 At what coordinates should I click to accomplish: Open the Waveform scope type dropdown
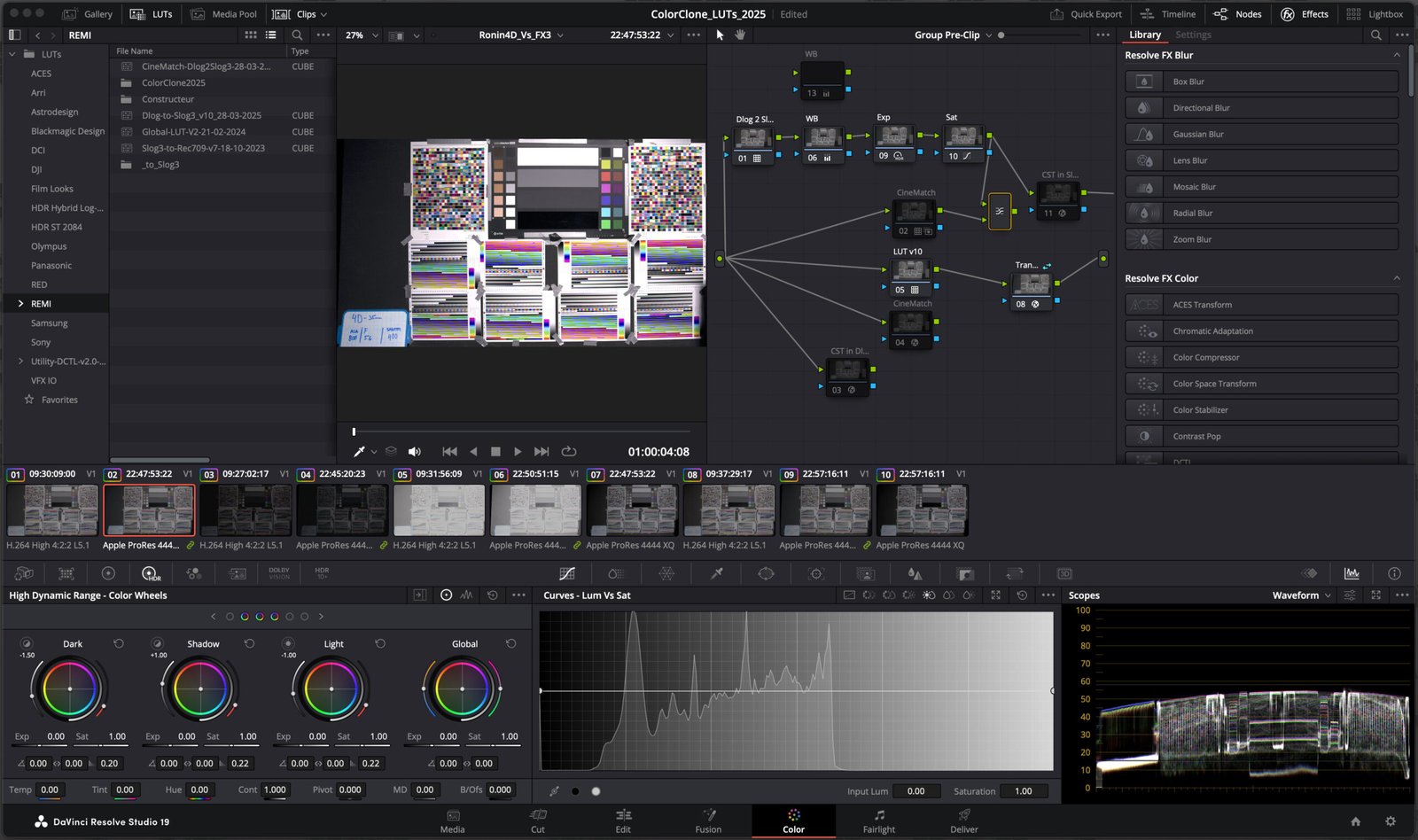coord(1301,595)
